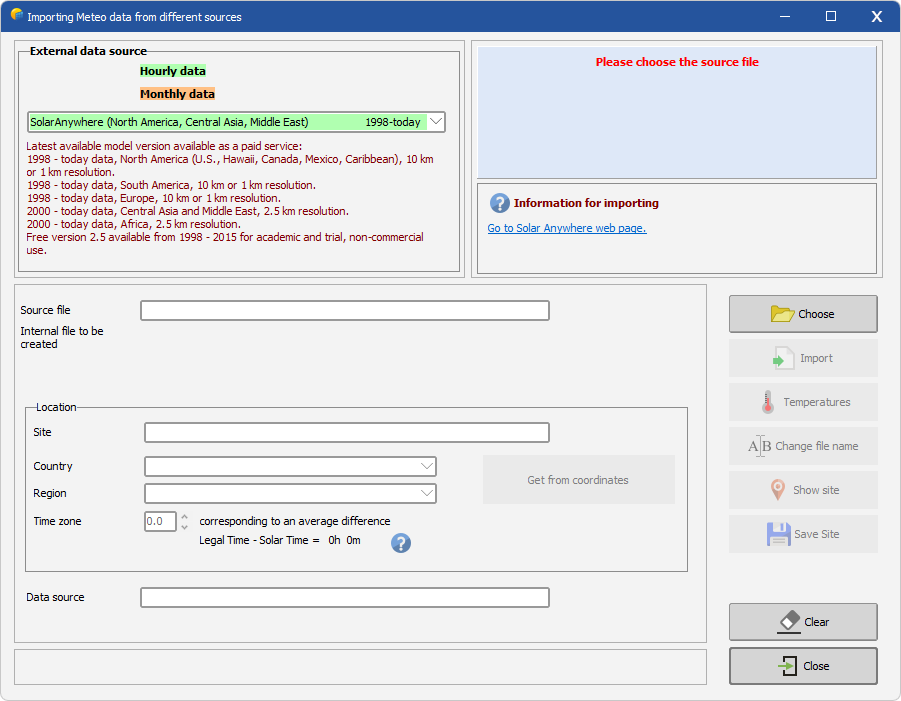Maximize the Importing Meteo data window
This screenshot has height=701, width=901.
pyautogui.click(x=831, y=16)
